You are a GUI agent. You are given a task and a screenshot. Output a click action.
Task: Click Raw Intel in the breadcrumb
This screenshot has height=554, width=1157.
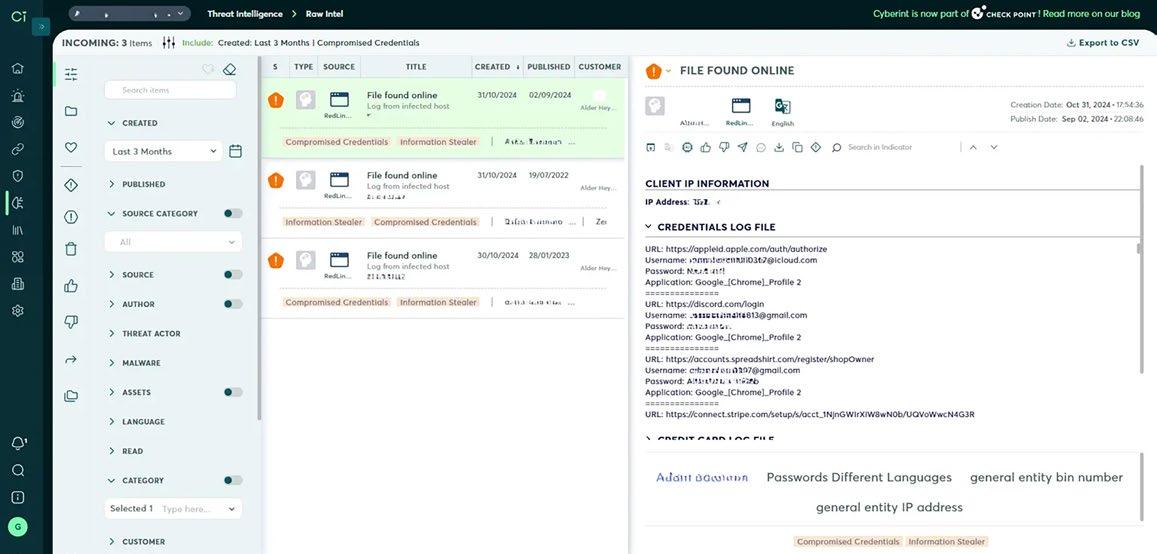coord(325,14)
